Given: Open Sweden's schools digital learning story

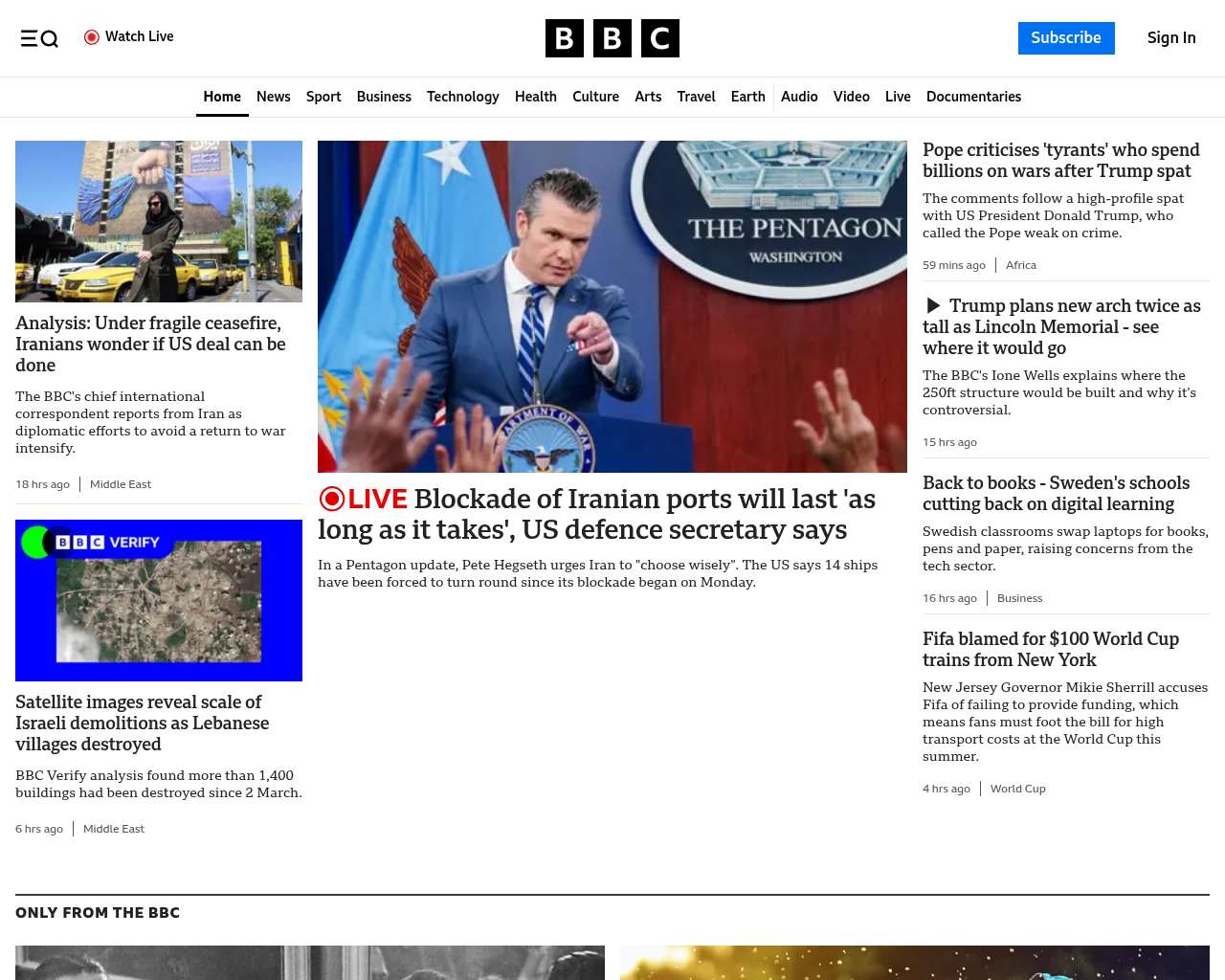Looking at the screenshot, I should 1056,494.
